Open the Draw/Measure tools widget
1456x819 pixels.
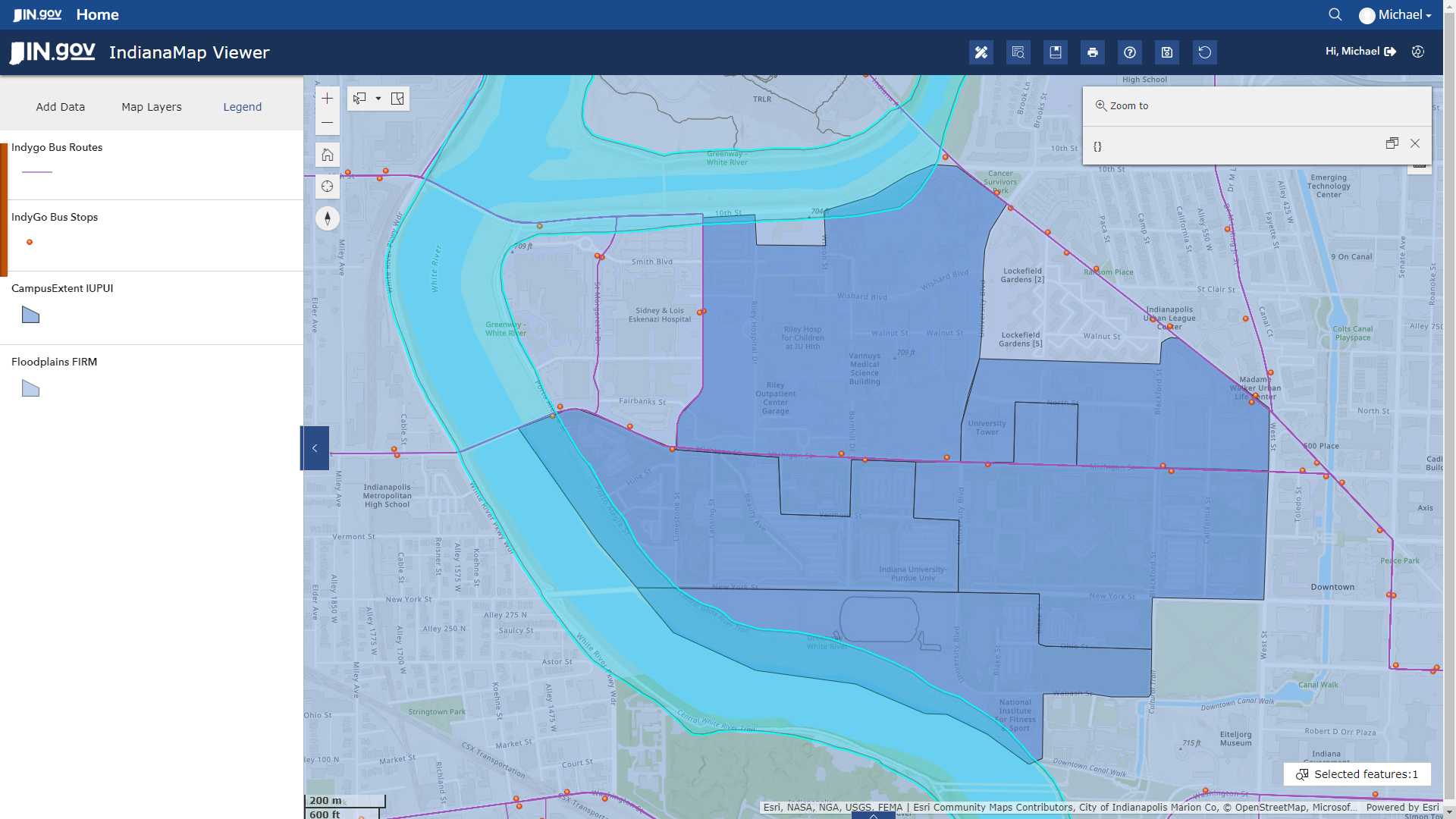(981, 52)
